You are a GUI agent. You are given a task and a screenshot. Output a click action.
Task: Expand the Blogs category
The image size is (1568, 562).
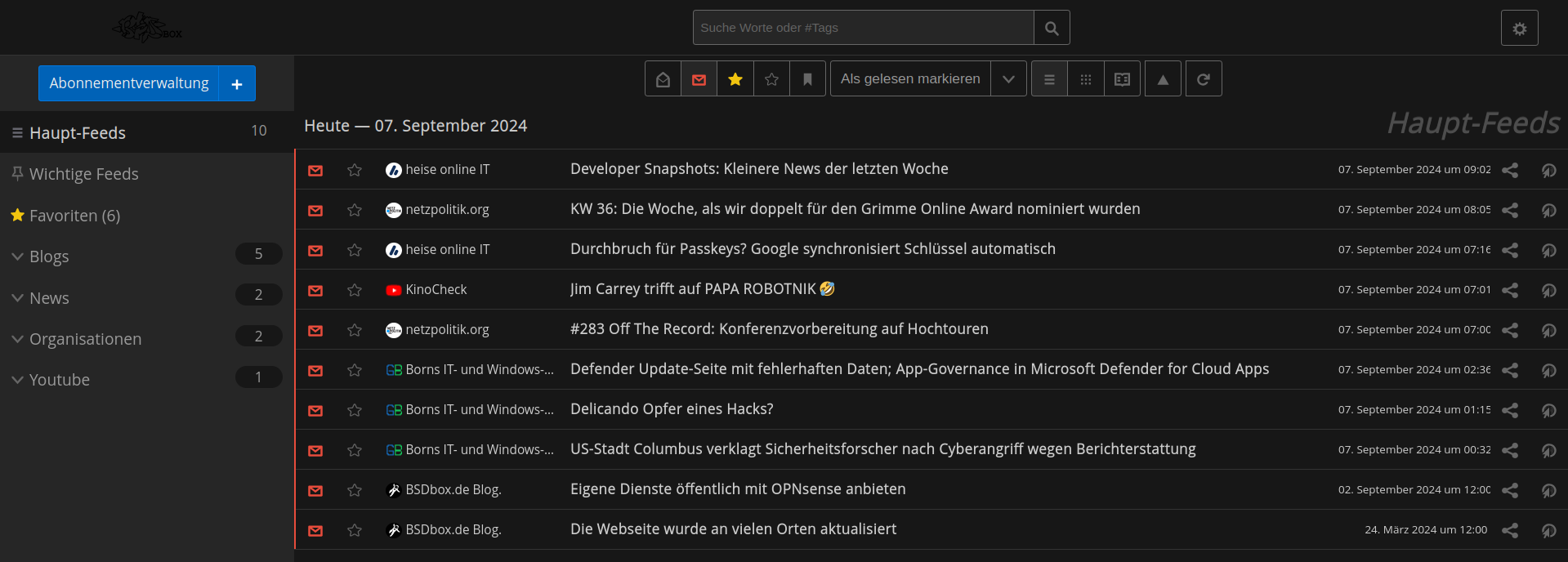coord(17,256)
